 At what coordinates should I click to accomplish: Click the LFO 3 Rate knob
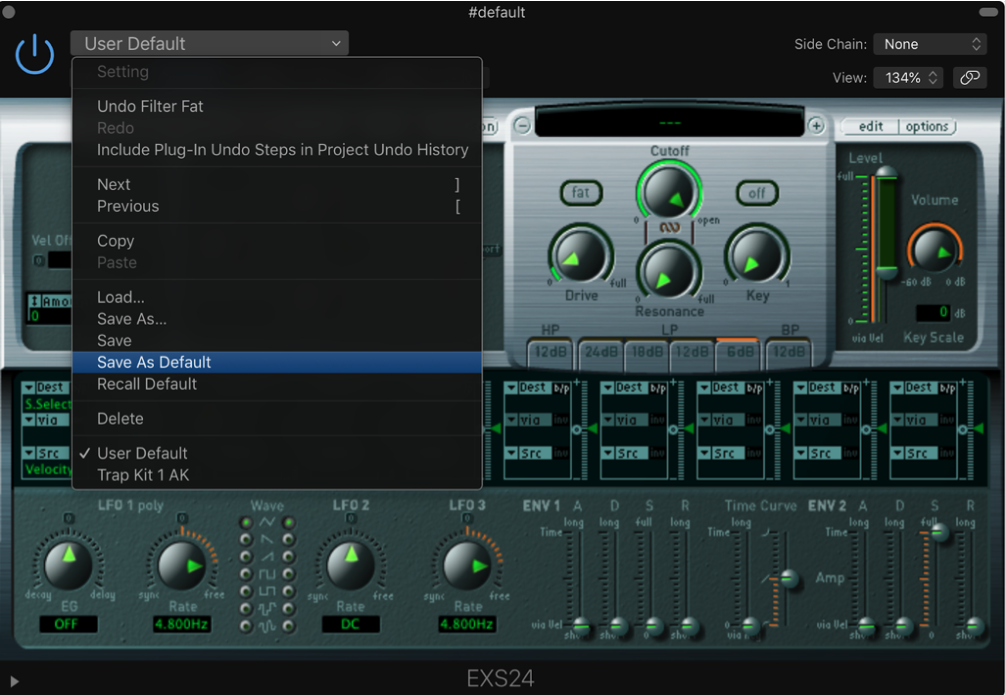466,567
